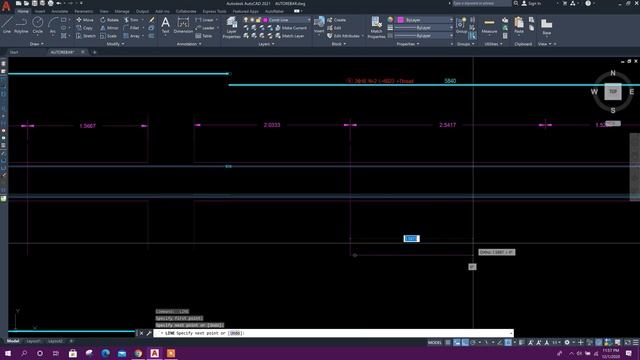Screen dimensions: 640x360
Task: Open the Windows Start menu
Action: [x=8, y=353]
